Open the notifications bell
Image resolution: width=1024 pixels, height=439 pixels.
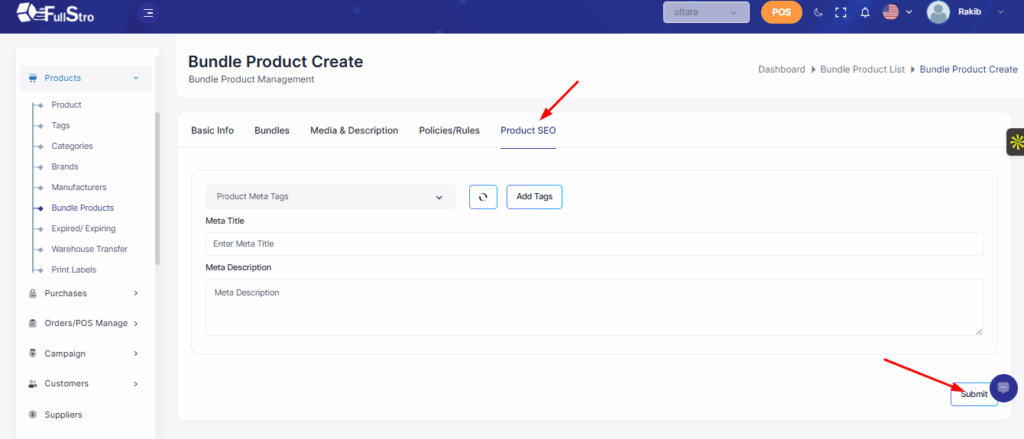point(864,13)
